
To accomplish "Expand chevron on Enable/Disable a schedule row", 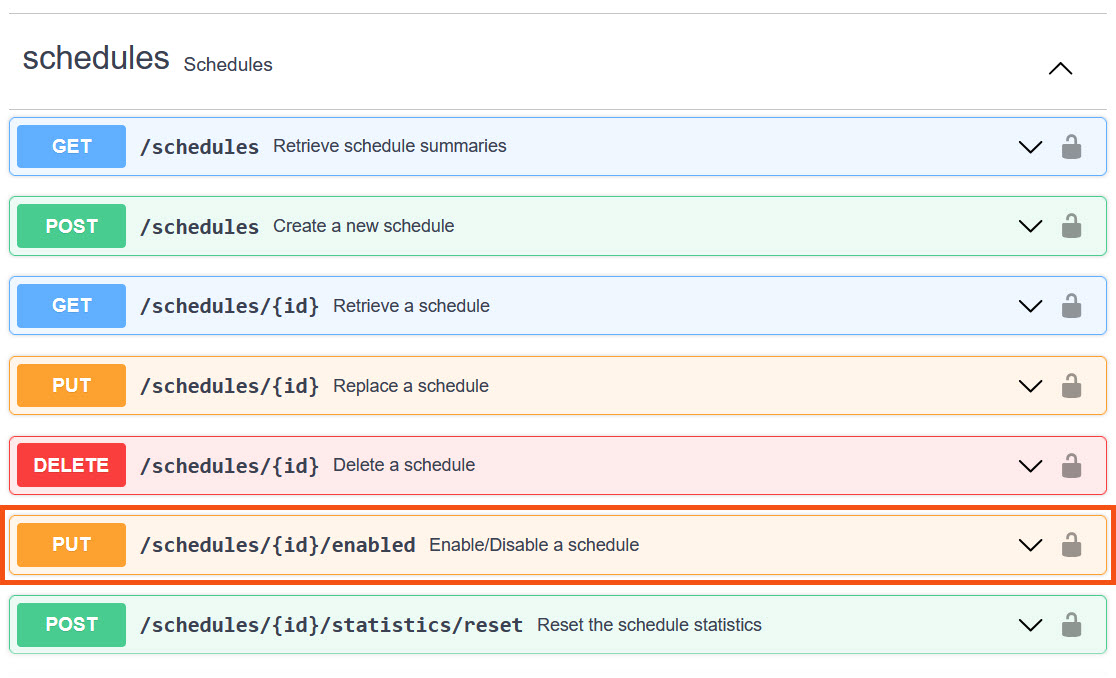I will (1030, 545).
